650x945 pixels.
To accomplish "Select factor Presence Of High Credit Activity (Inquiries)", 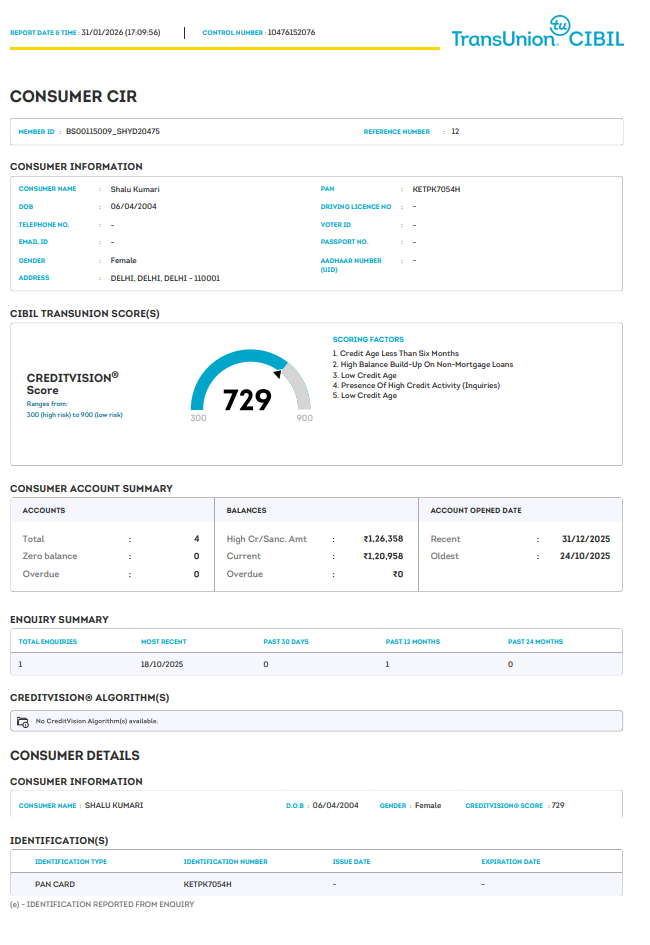I will tap(420, 386).
